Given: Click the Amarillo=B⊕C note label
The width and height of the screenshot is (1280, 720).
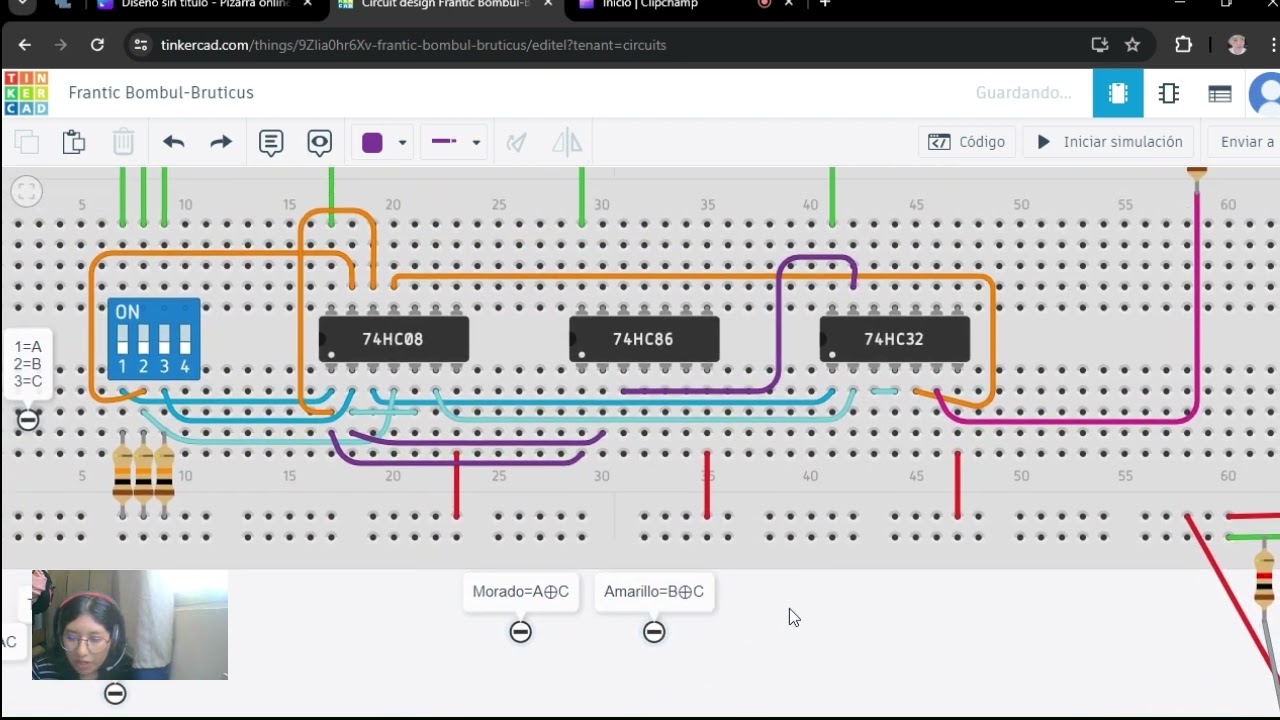Looking at the screenshot, I should (654, 592).
